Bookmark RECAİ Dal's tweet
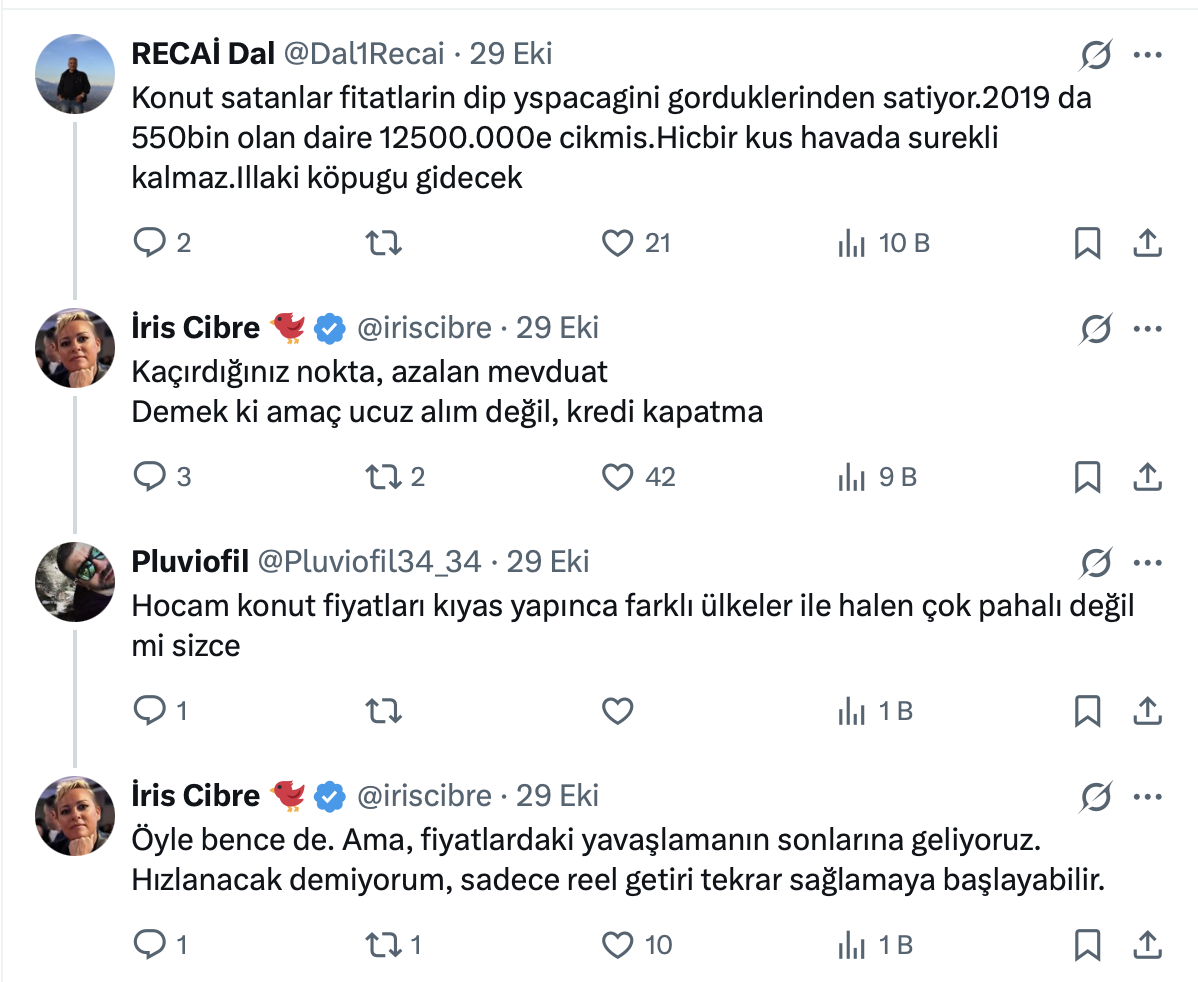 (1087, 242)
